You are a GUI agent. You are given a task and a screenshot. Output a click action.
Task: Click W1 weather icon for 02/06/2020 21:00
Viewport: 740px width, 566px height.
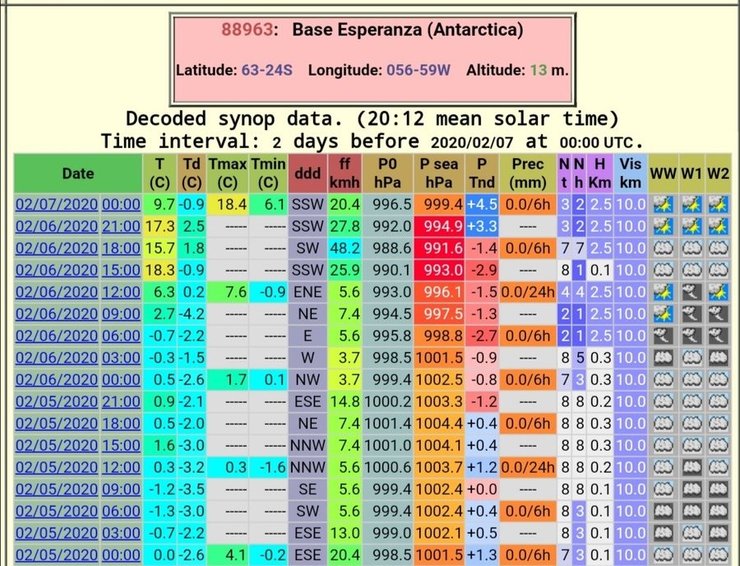(x=689, y=226)
